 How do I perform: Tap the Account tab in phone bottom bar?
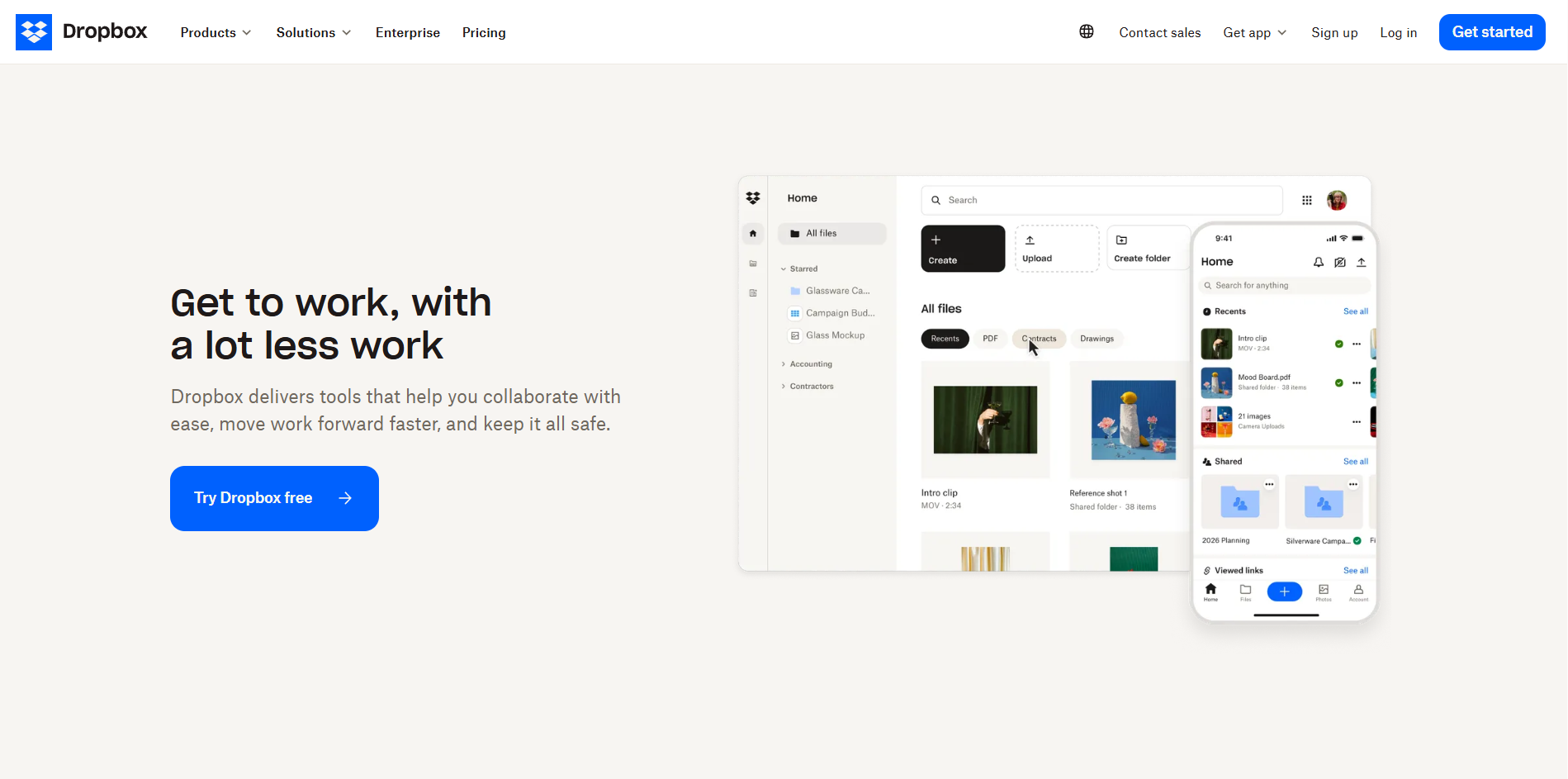pos(1358,591)
